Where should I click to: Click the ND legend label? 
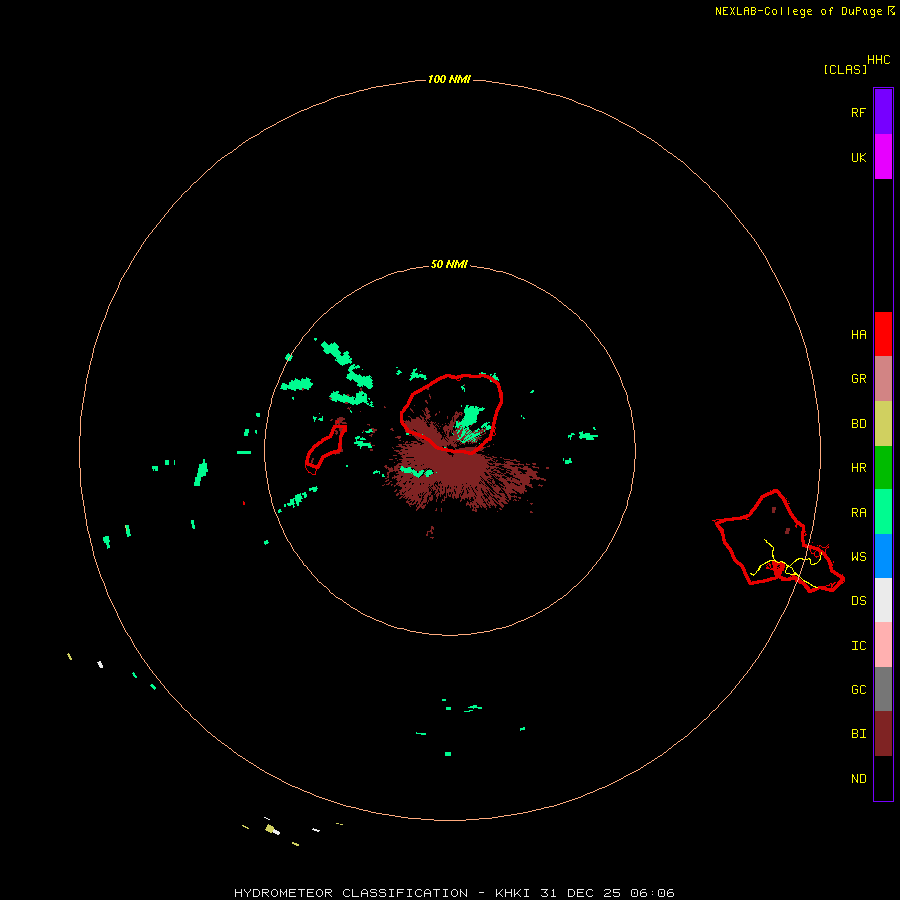coord(858,779)
